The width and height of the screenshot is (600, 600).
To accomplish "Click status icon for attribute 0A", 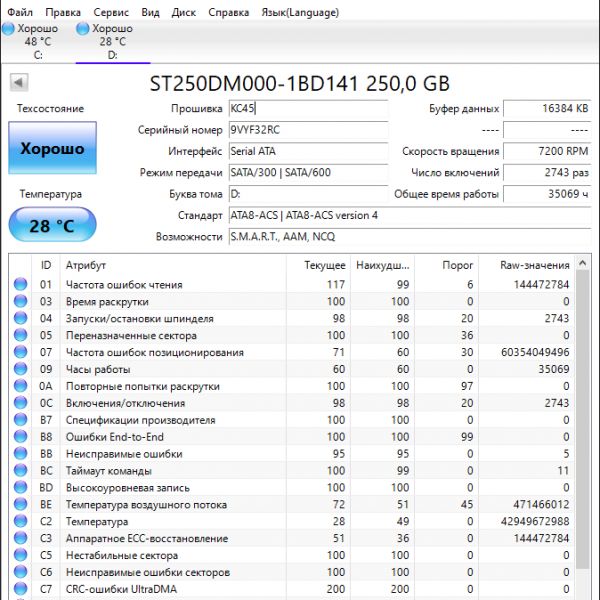I will [20, 386].
